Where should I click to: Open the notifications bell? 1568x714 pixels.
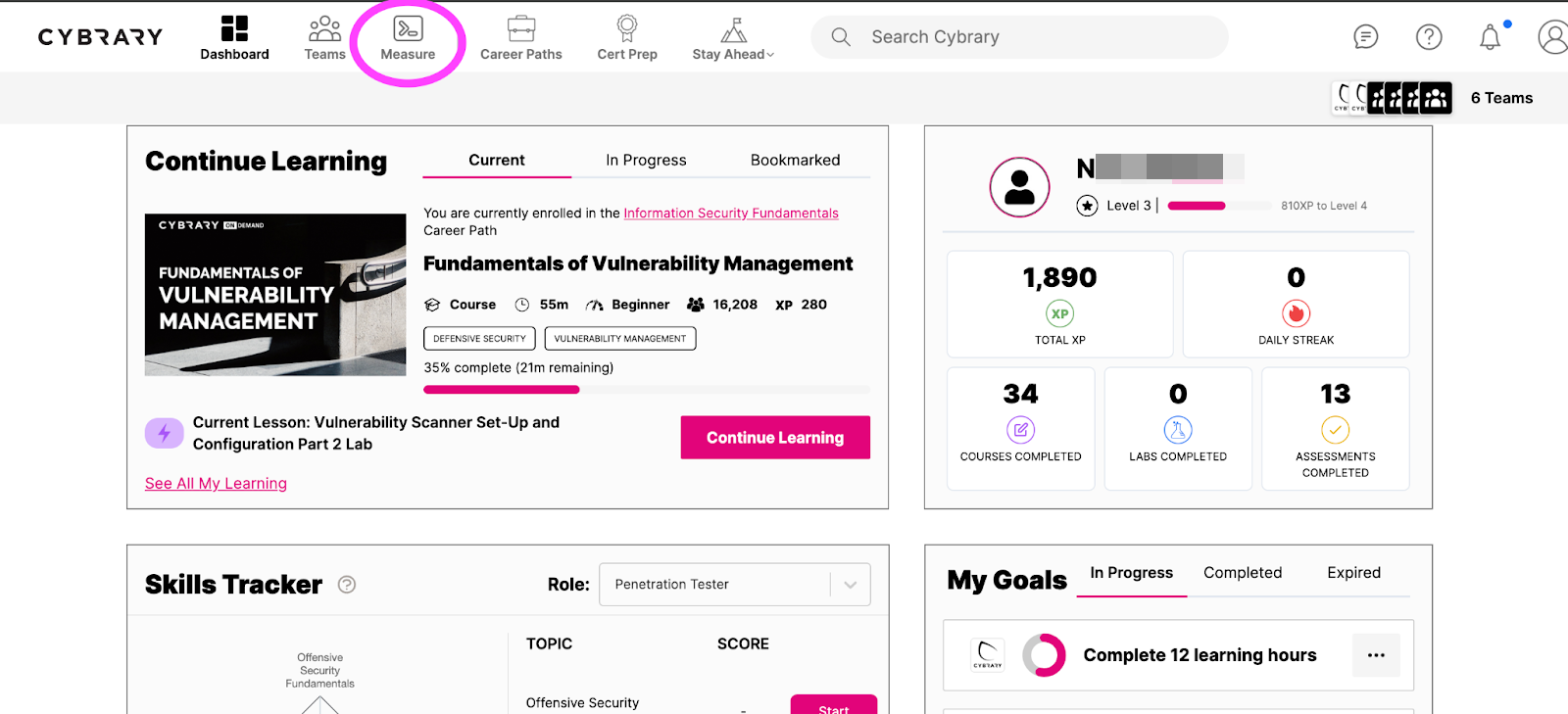coord(1490,37)
